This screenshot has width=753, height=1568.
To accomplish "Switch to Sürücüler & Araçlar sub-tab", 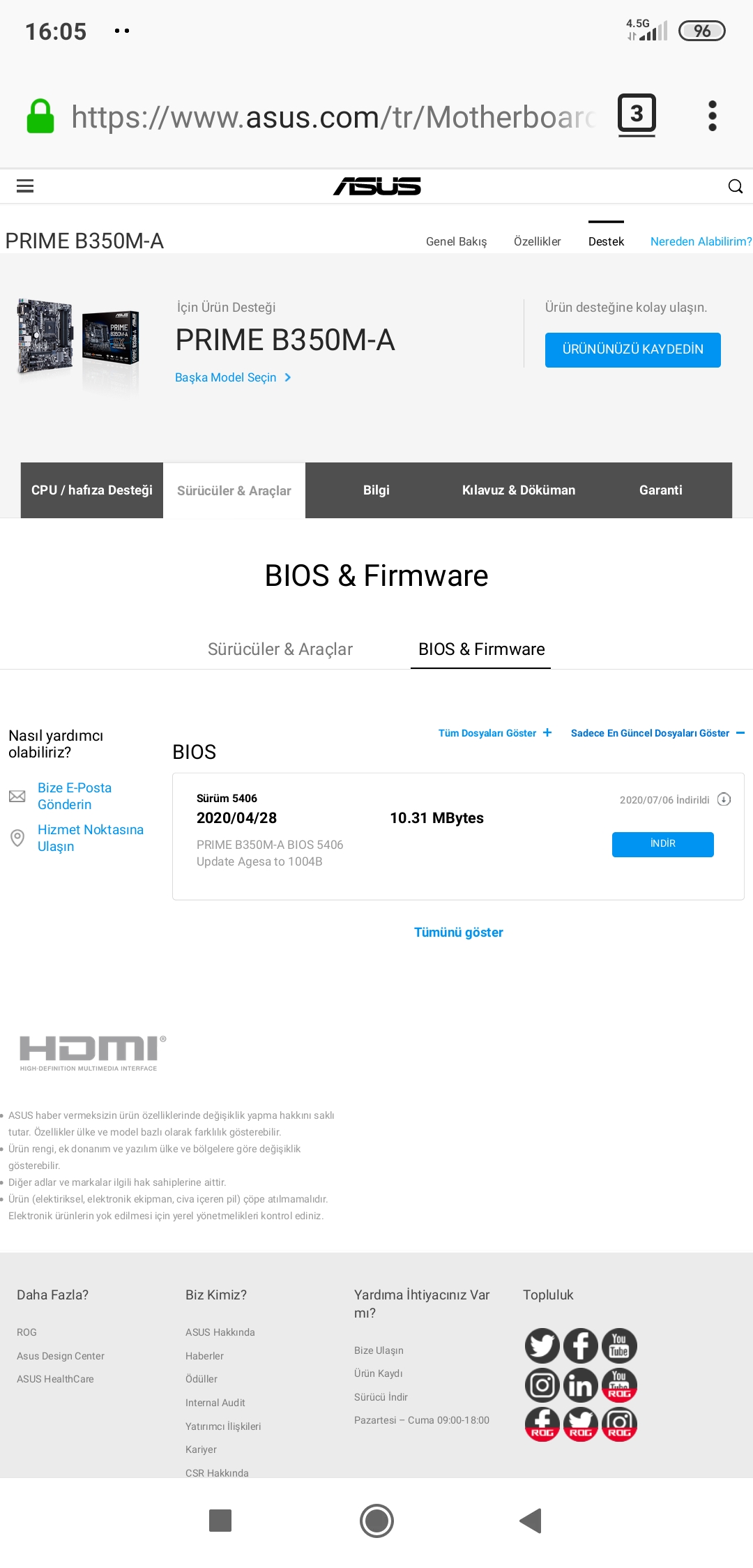I will [x=280, y=649].
